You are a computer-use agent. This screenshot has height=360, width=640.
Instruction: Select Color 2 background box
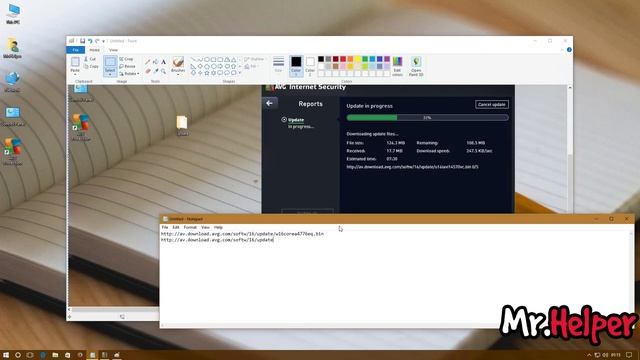click(310, 66)
